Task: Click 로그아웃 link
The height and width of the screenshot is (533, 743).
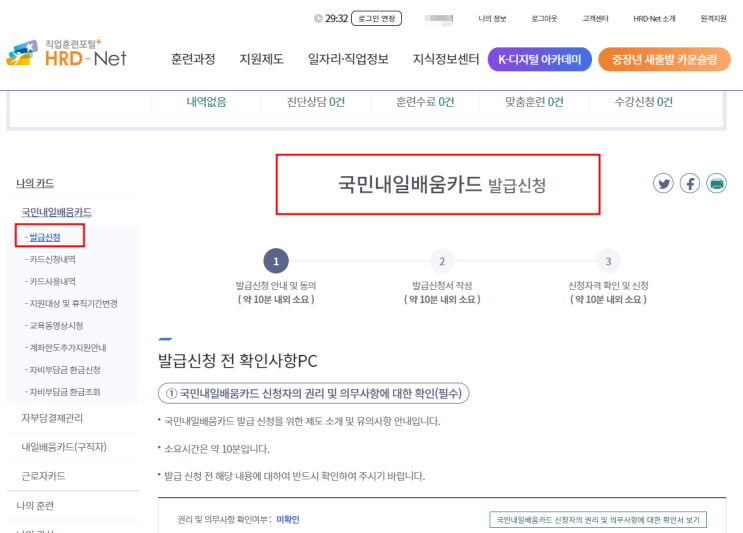Action: point(544,18)
